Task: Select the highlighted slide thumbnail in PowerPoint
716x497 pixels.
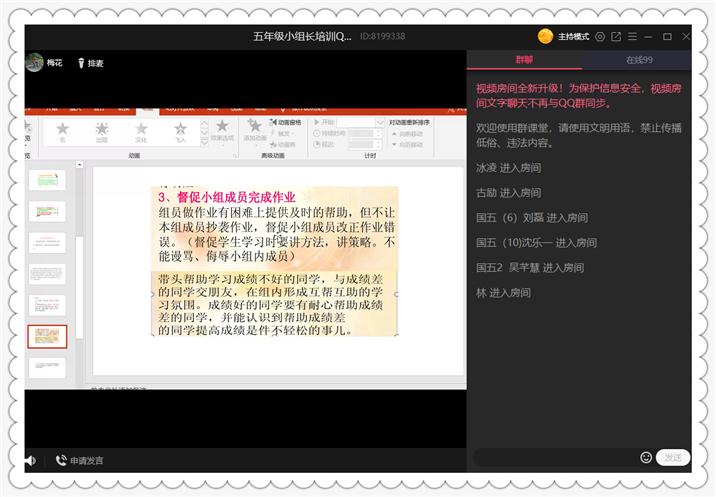Action: coord(47,337)
